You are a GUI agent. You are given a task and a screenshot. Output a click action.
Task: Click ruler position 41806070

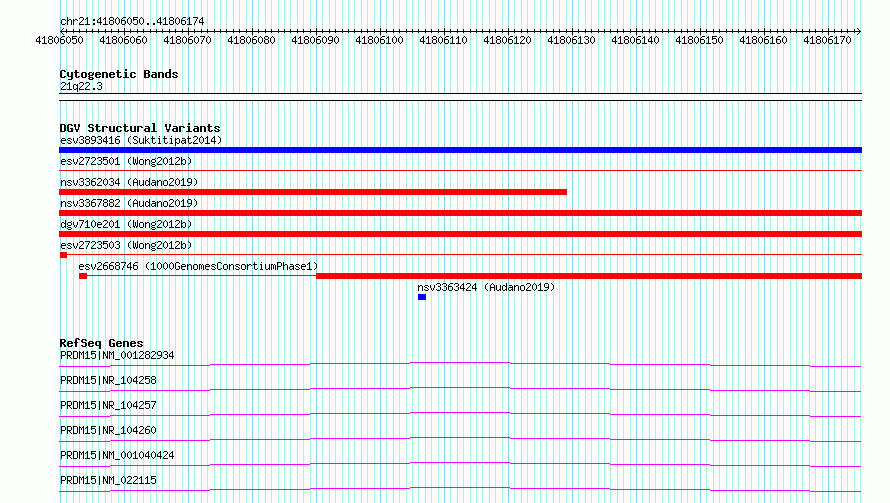[x=187, y=40]
